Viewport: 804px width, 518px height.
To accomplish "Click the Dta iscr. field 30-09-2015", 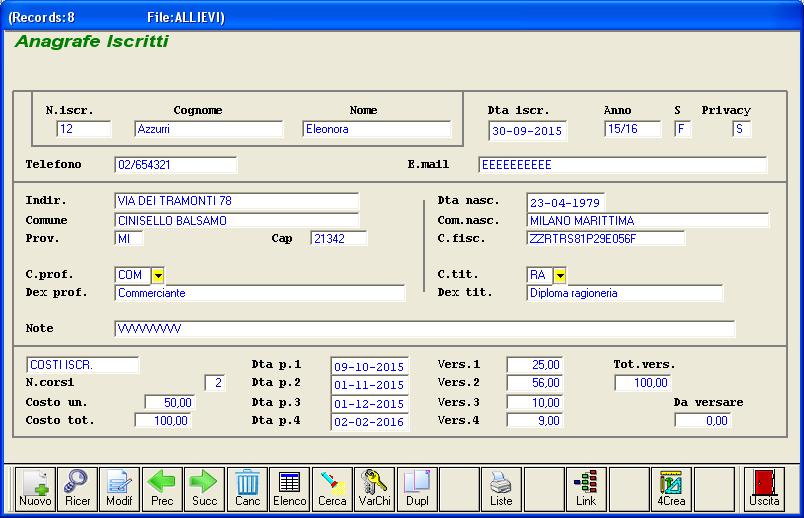I will click(528, 131).
